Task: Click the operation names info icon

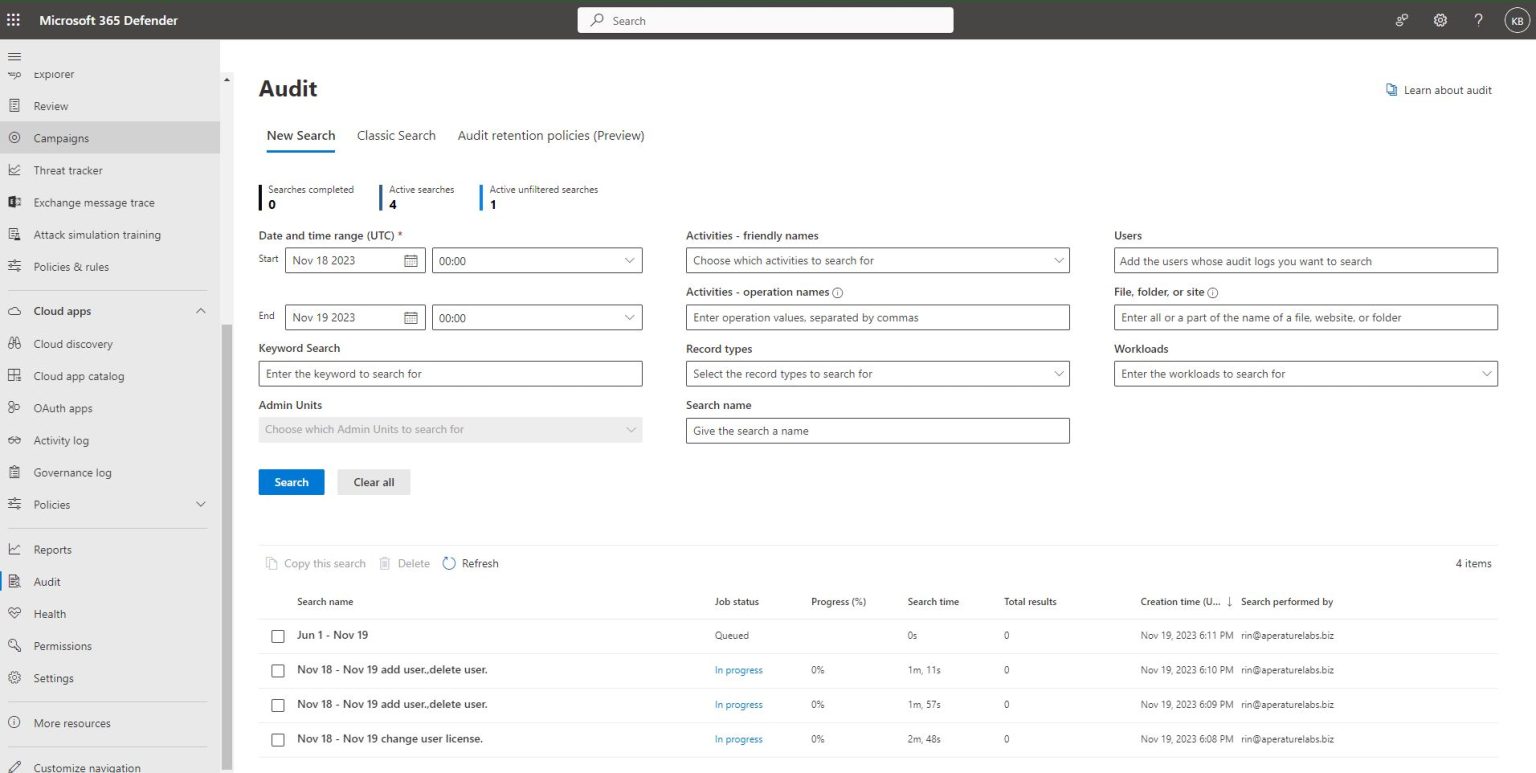Action: coord(838,293)
